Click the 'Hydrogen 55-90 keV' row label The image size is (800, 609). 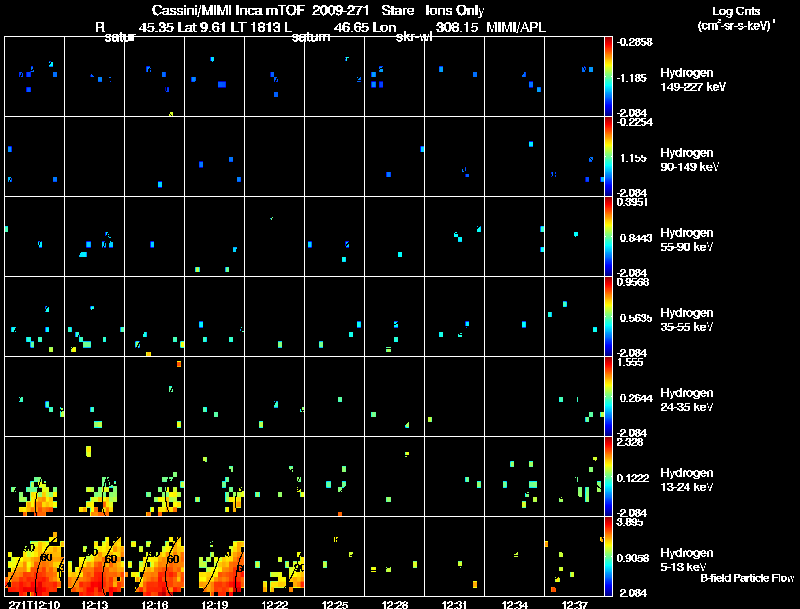tap(686, 240)
